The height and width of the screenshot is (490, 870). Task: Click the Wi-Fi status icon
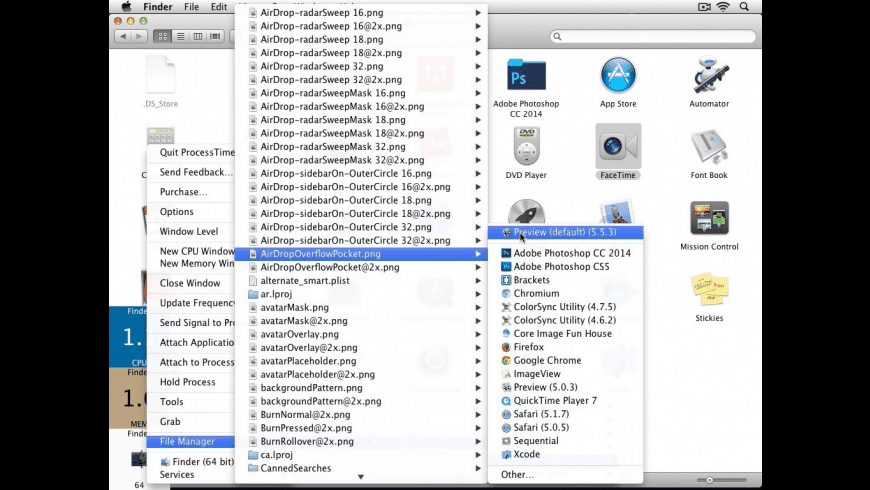click(723, 7)
